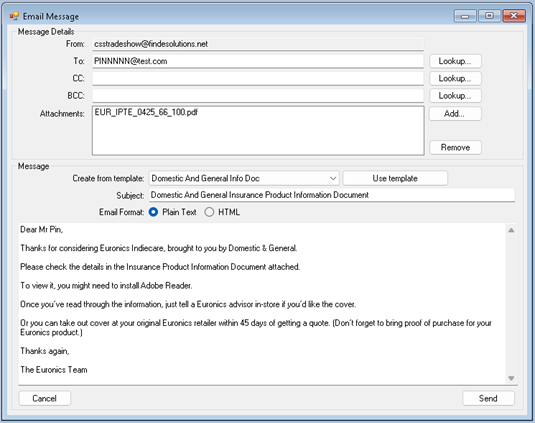
Task: Click Lookup next to the BCC field
Action: [x=455, y=96]
